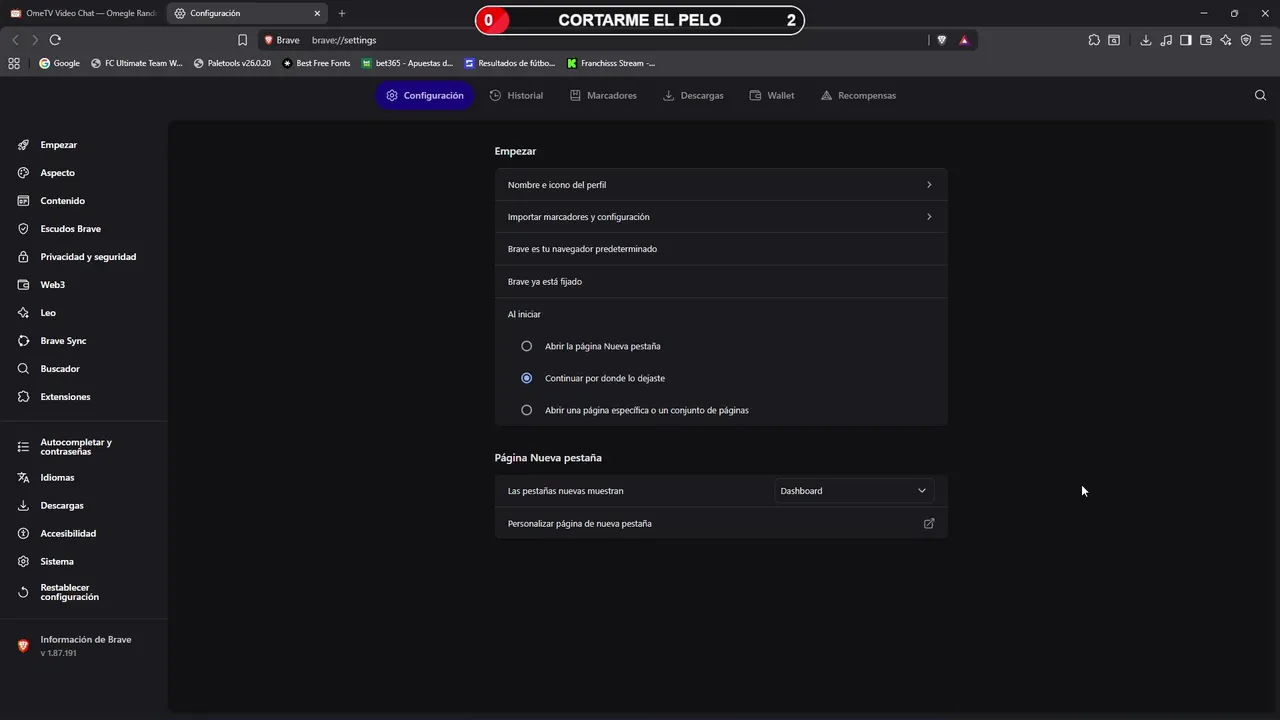Open the Brave Wallet icon in toolbar
This screenshot has height=720, width=1280.
pyautogui.click(x=1206, y=40)
